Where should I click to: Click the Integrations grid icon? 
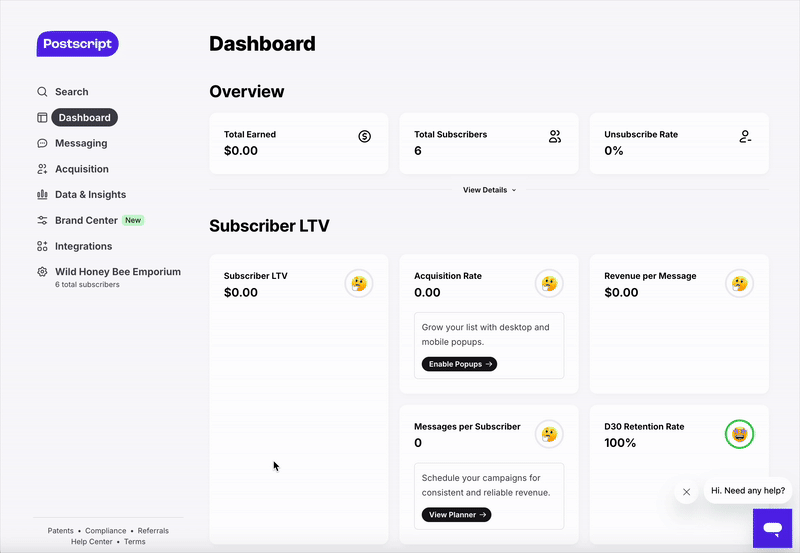(x=42, y=246)
